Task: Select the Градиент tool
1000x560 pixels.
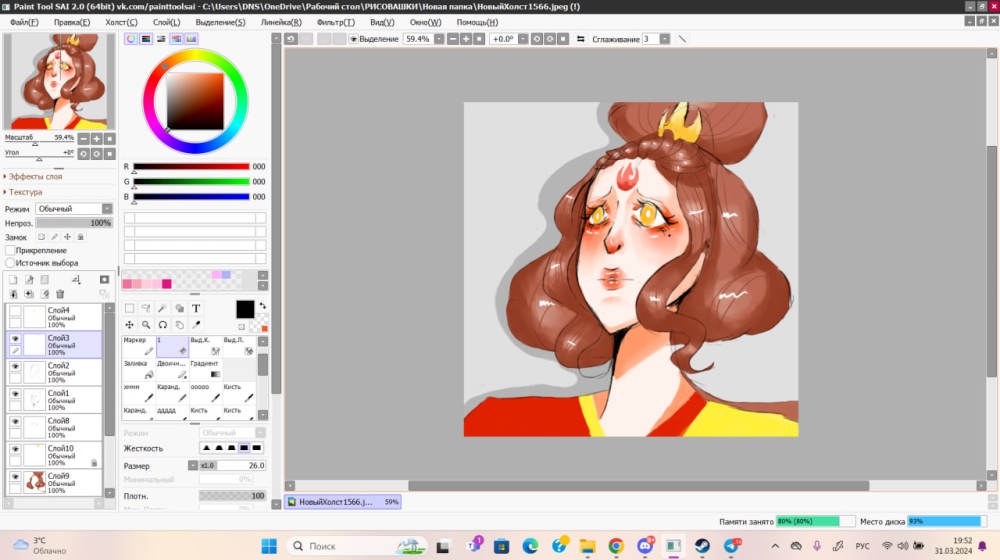Action: (206, 370)
